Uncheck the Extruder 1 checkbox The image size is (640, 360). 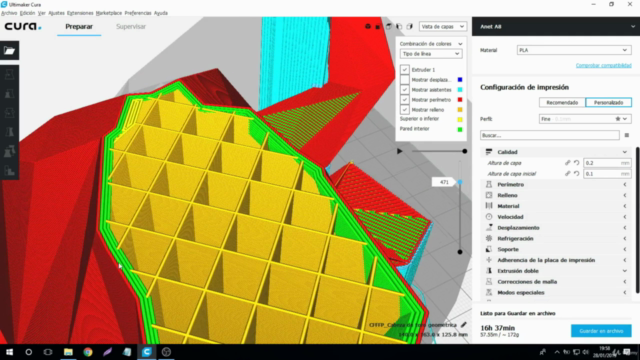pyautogui.click(x=404, y=69)
